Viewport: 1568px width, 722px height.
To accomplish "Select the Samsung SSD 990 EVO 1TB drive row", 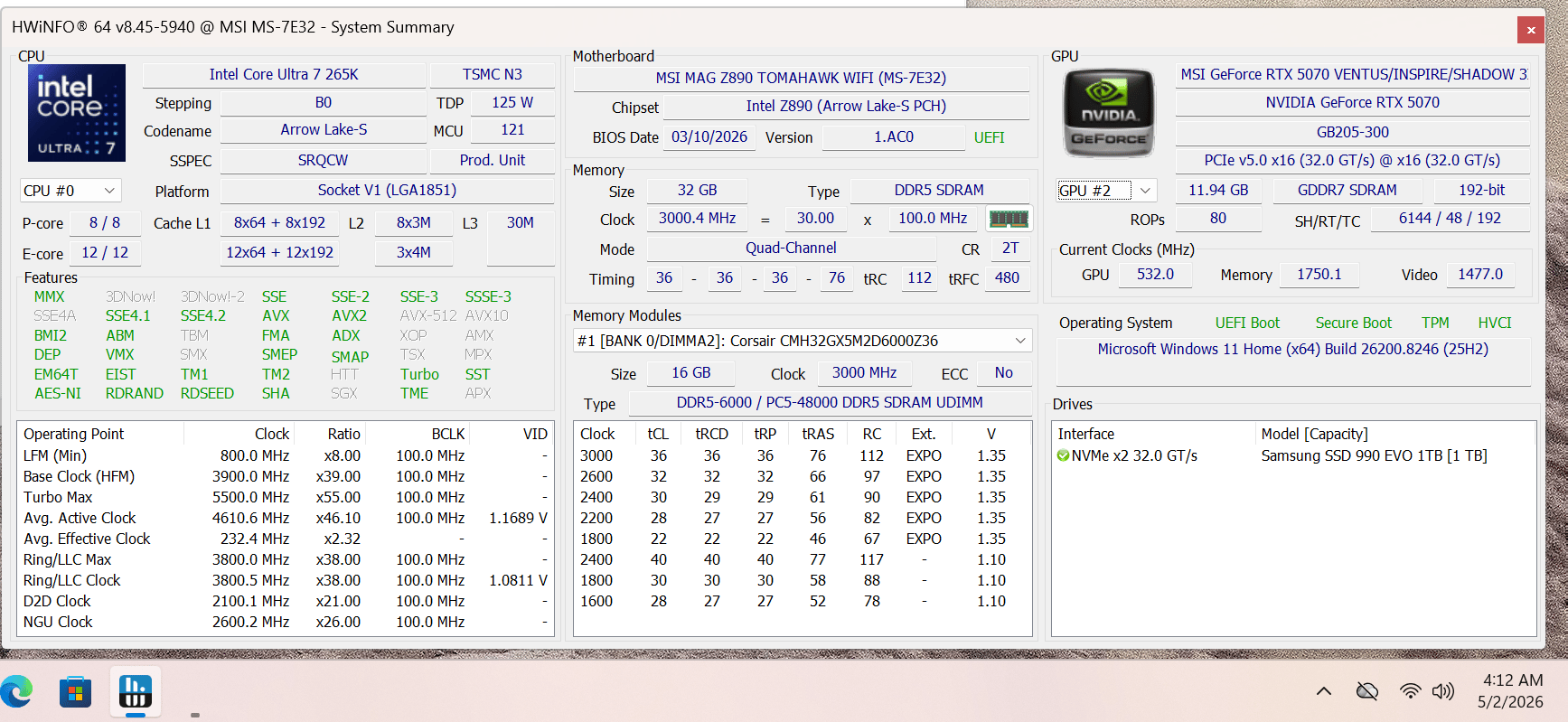I will [x=1293, y=456].
